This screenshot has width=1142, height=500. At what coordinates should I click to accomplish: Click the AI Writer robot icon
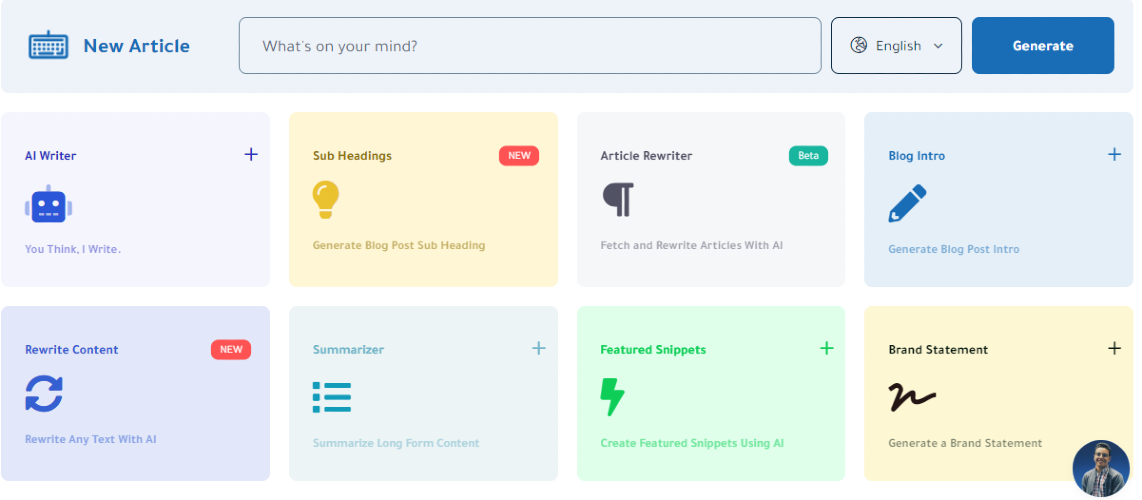pyautogui.click(x=49, y=204)
